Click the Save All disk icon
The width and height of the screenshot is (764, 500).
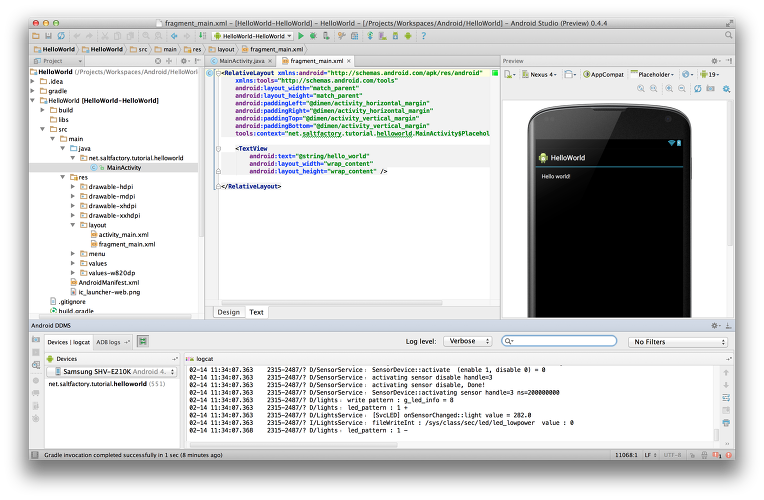(x=48, y=36)
